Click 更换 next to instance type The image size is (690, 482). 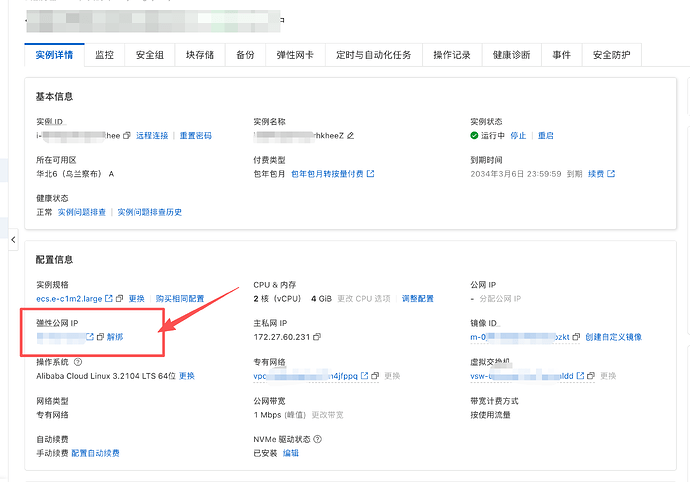pyautogui.click(x=137, y=298)
